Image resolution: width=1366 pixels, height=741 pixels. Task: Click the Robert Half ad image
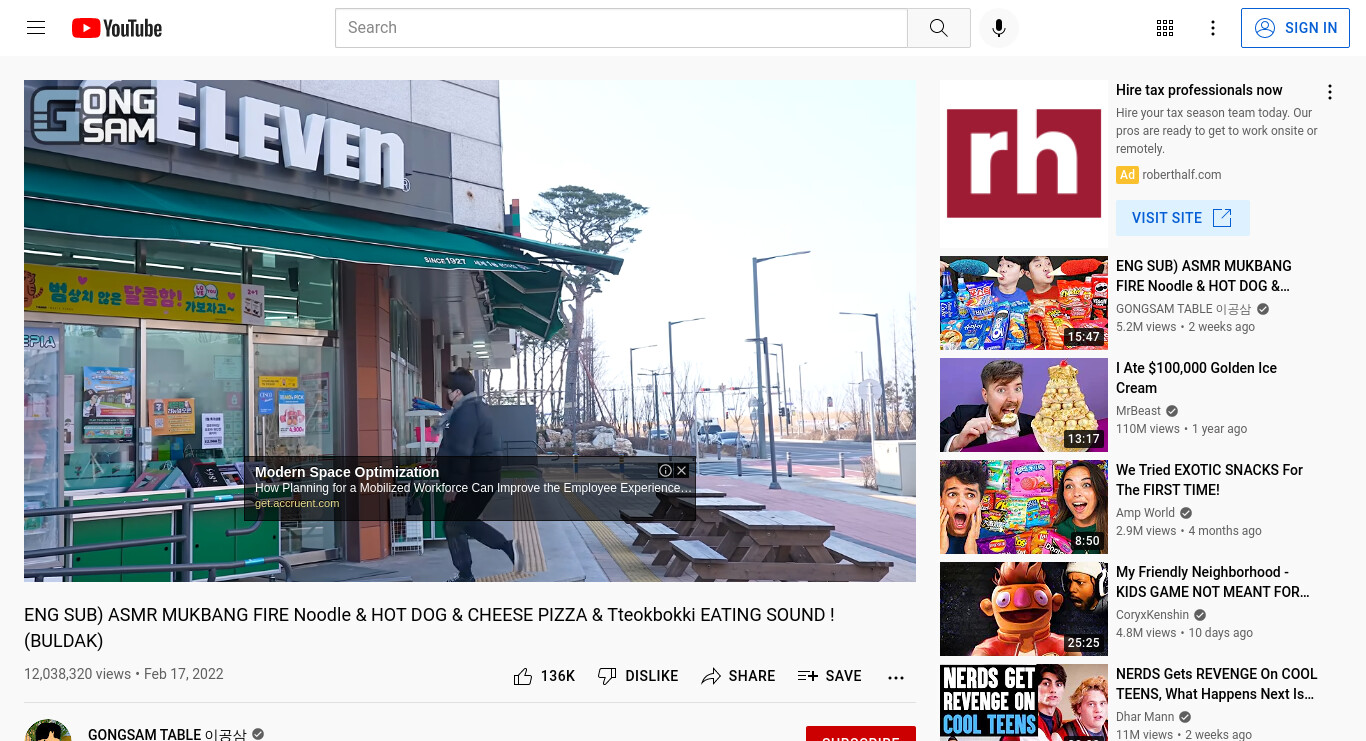click(1024, 164)
